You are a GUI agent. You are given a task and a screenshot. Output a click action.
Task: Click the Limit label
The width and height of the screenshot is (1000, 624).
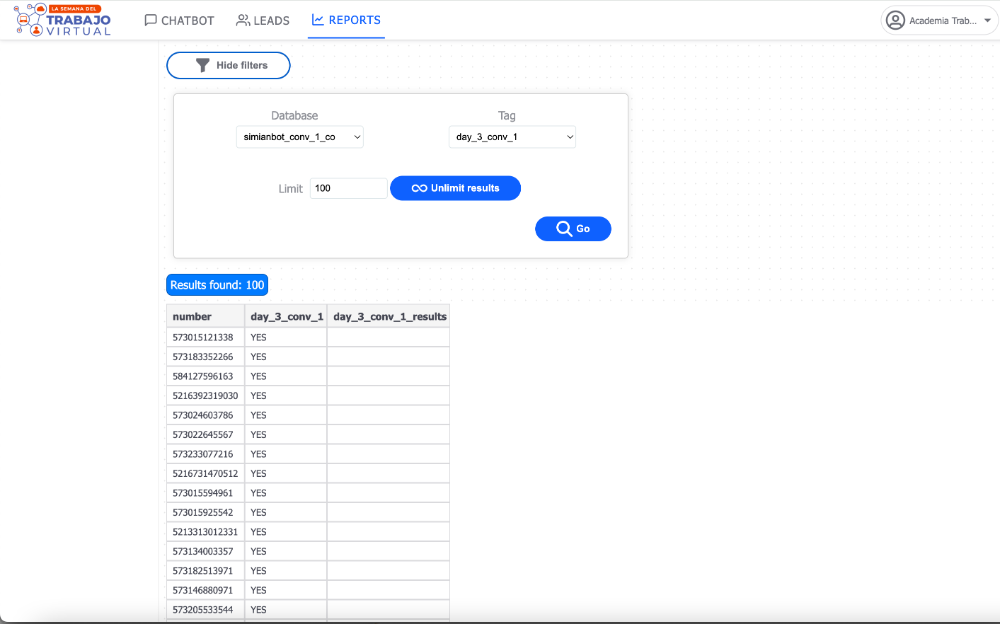coord(290,189)
